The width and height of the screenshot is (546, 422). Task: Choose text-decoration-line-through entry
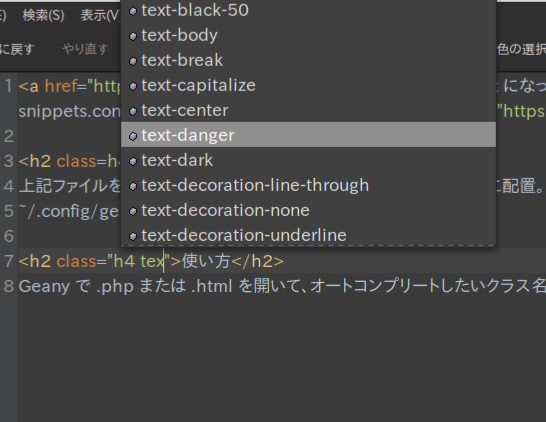[308, 185]
